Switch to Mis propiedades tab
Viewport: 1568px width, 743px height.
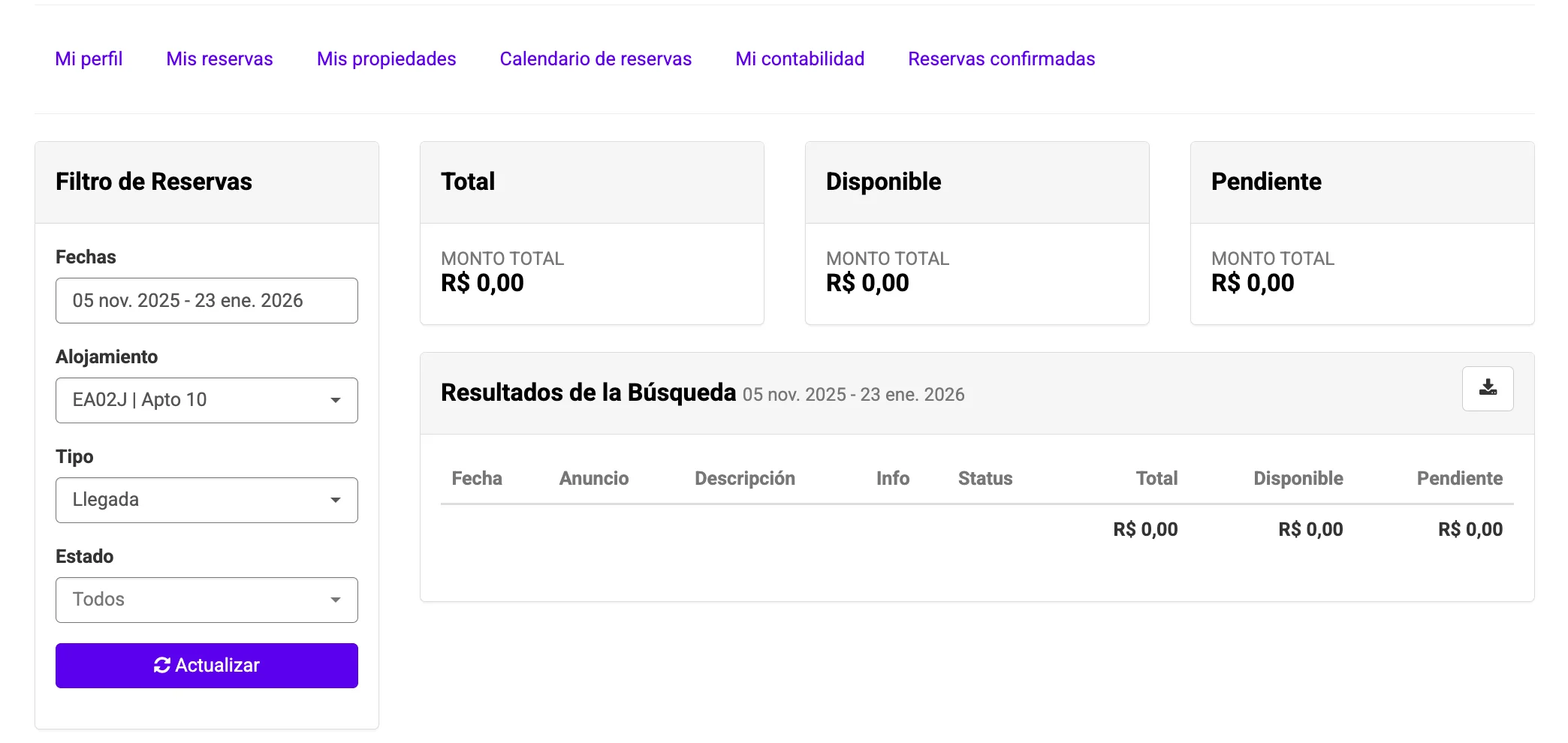[x=386, y=59]
